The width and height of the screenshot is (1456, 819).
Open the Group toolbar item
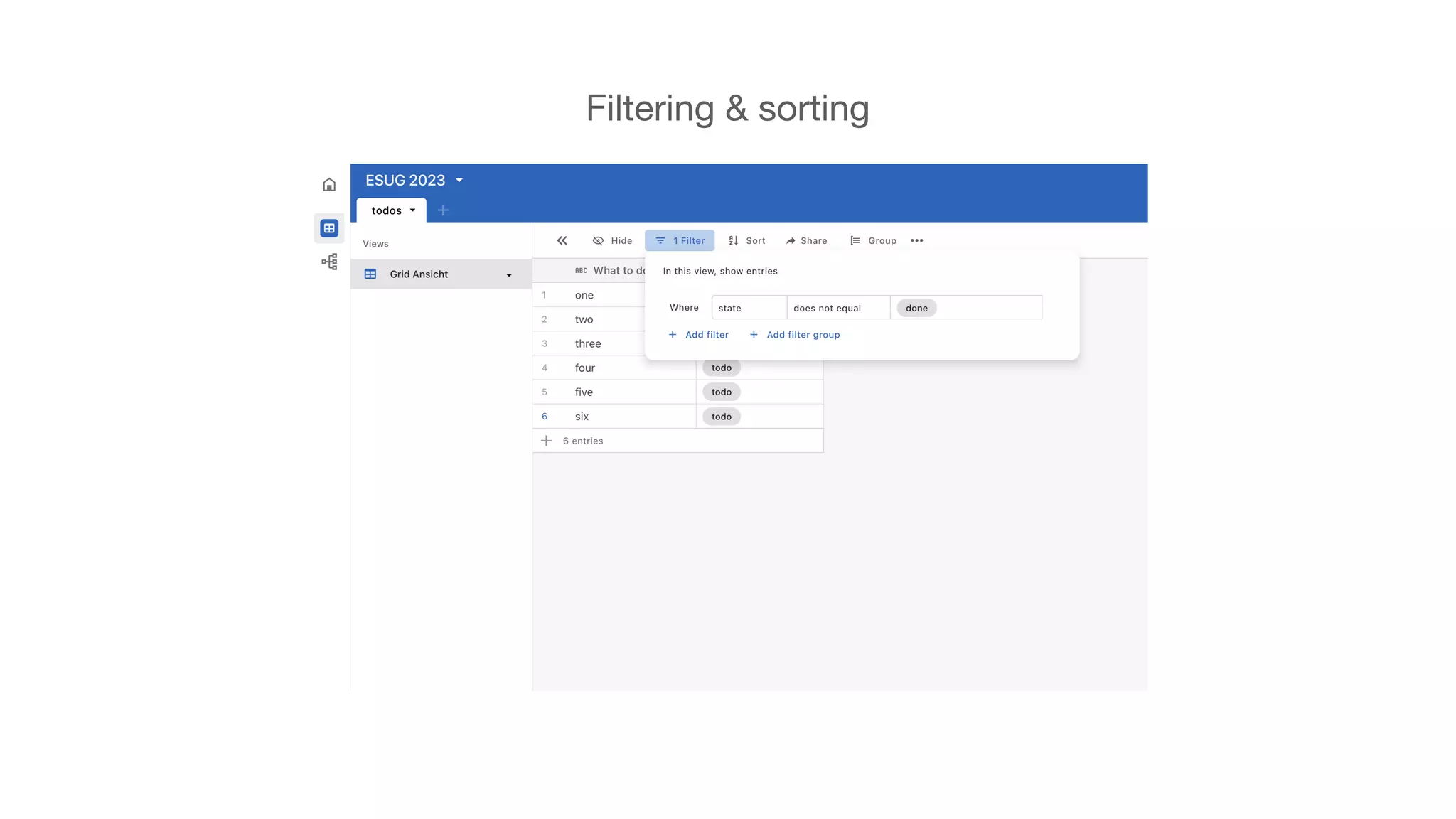pyautogui.click(x=873, y=240)
